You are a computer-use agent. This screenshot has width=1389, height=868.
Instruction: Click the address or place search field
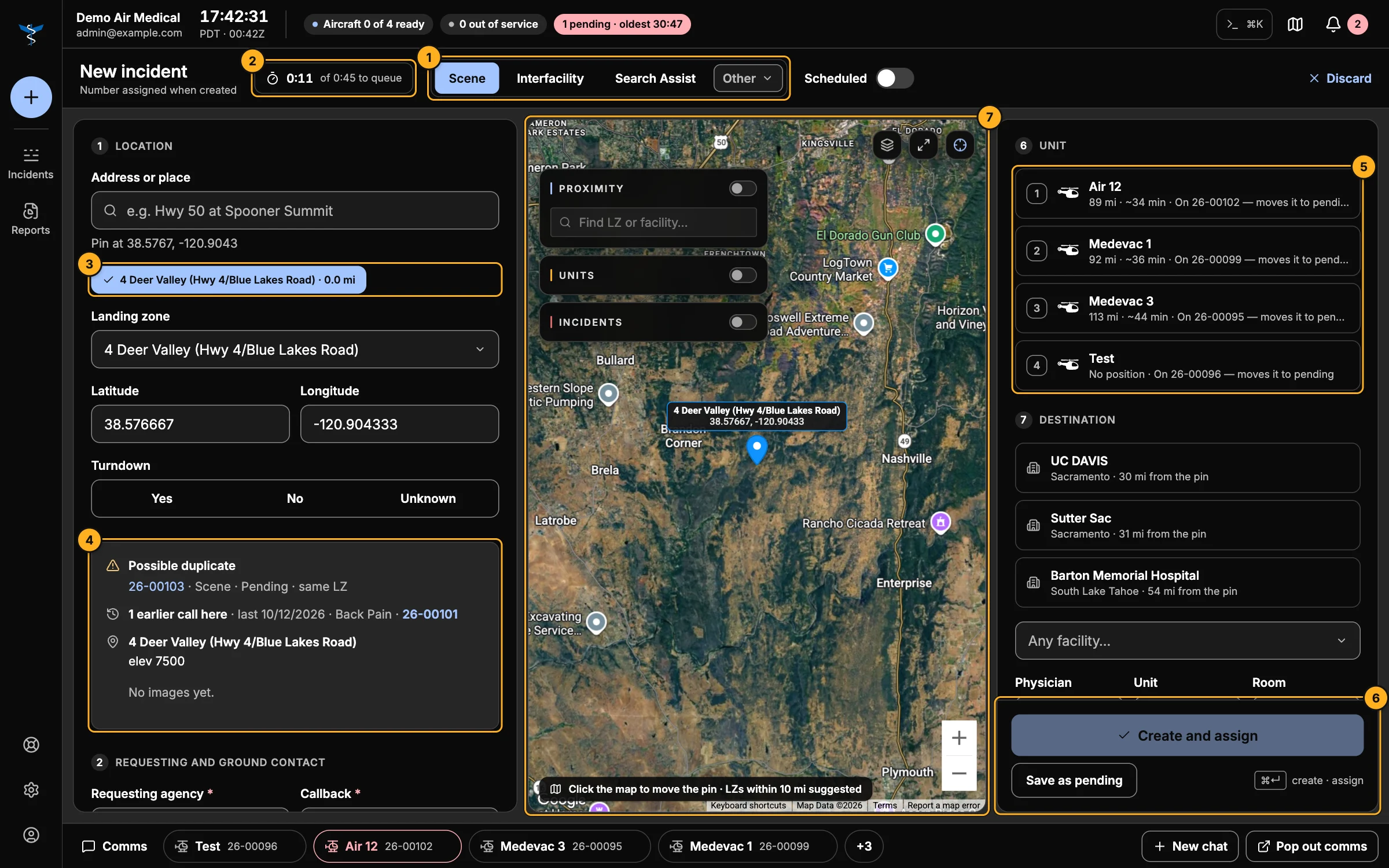295,211
